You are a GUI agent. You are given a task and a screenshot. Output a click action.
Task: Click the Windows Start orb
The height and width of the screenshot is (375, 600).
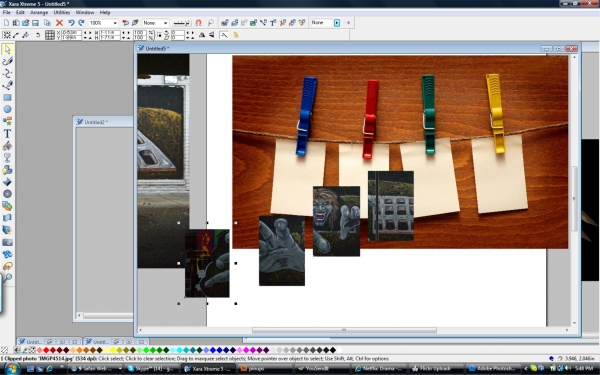click(11, 368)
